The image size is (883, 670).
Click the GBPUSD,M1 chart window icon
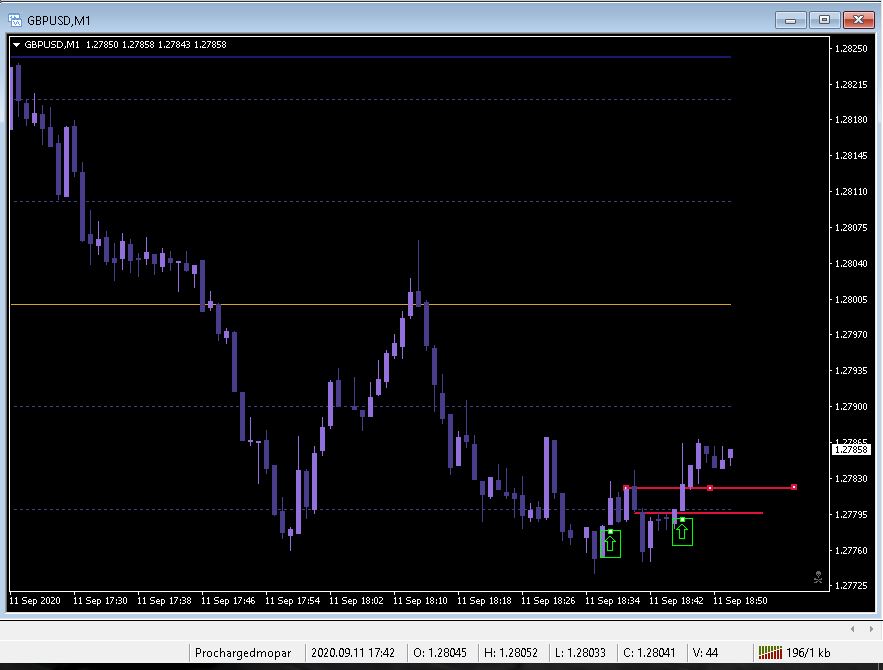(15, 20)
